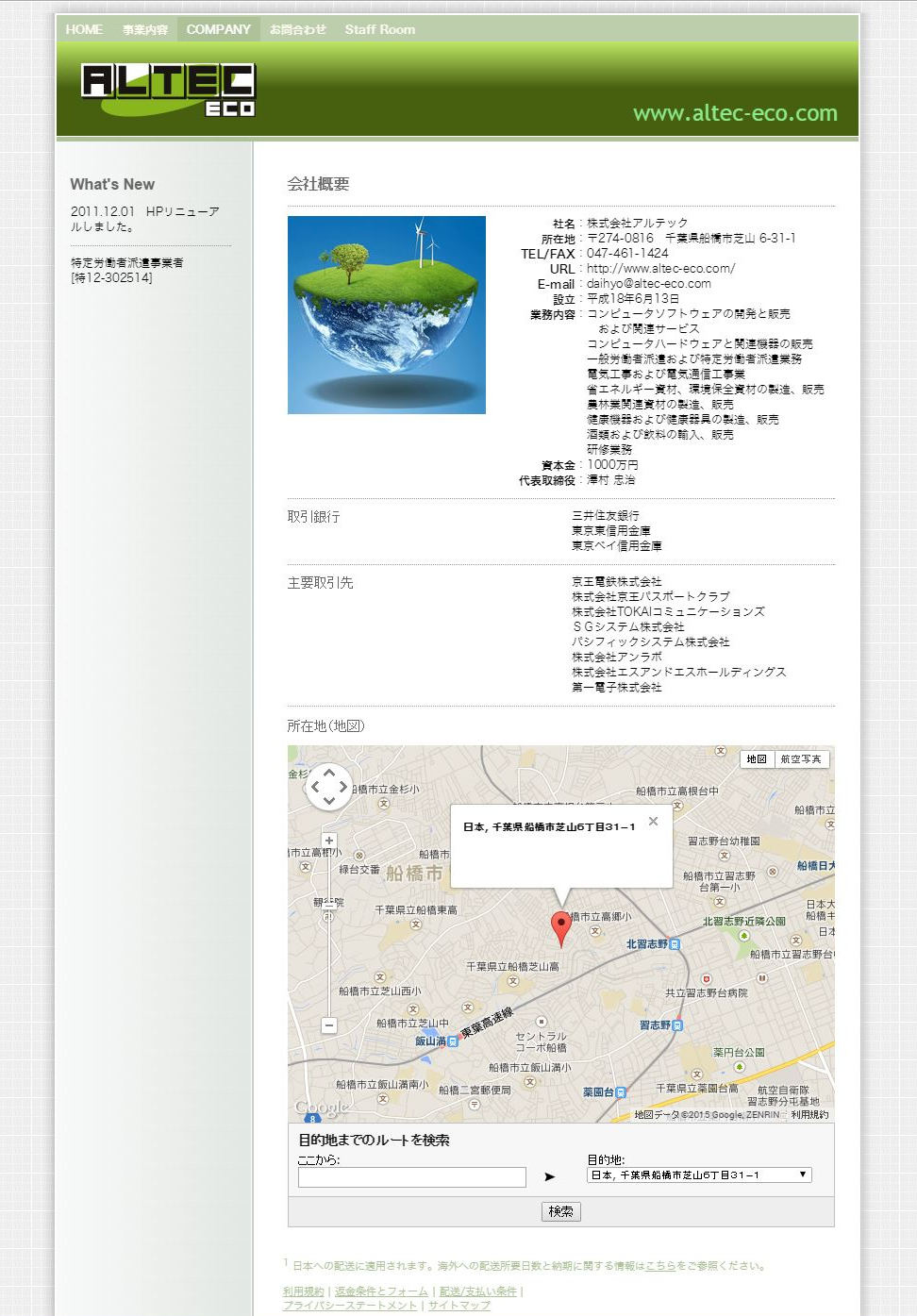
Task: Click the 習志野 station icon
Action: [x=677, y=1024]
